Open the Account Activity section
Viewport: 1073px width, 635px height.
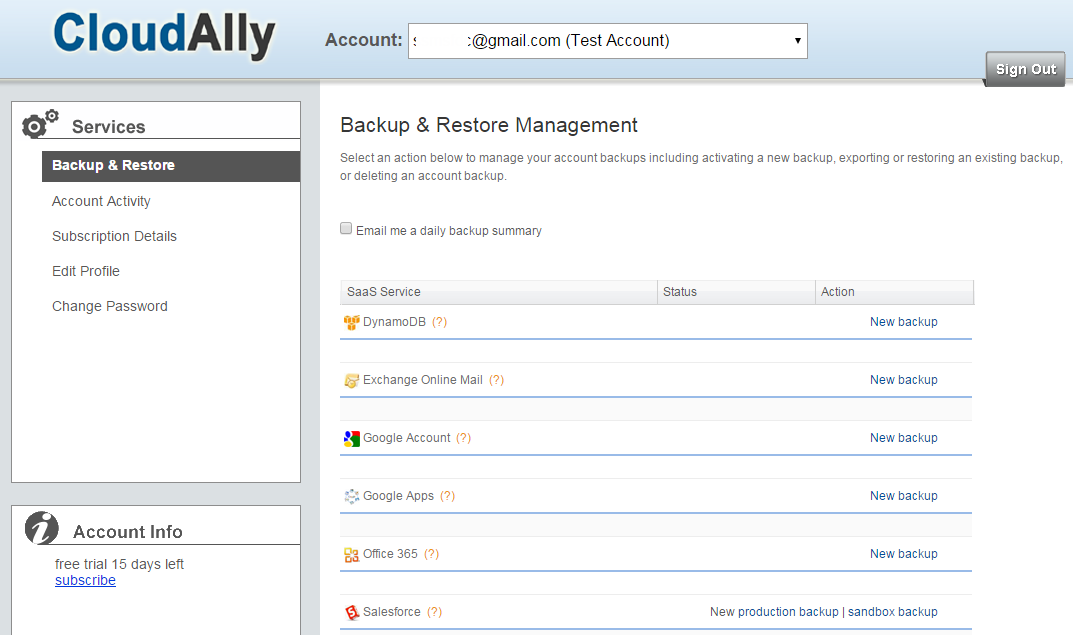click(x=101, y=201)
